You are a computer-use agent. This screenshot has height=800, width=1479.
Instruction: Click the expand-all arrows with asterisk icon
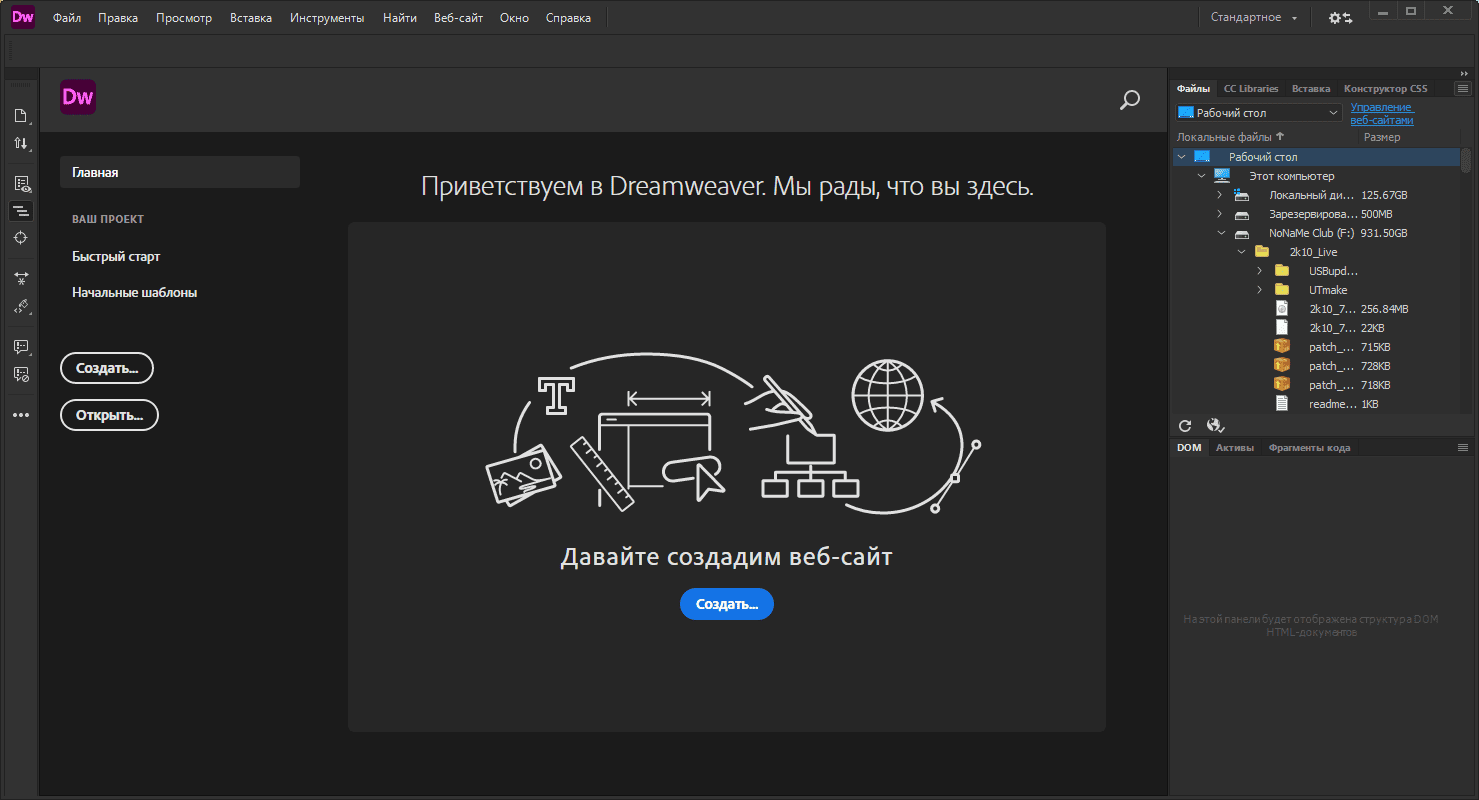click(20, 279)
